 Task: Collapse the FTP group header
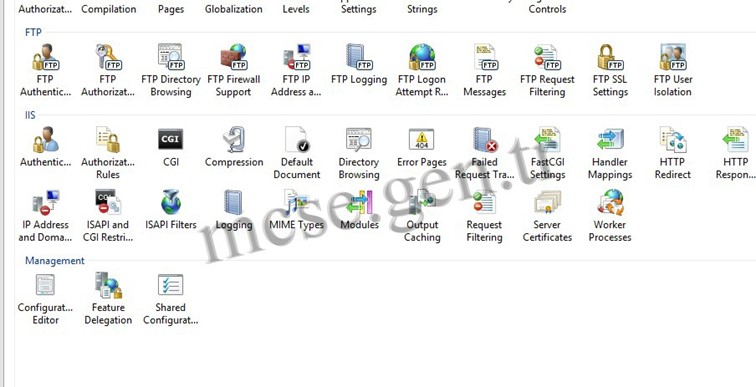click(33, 32)
